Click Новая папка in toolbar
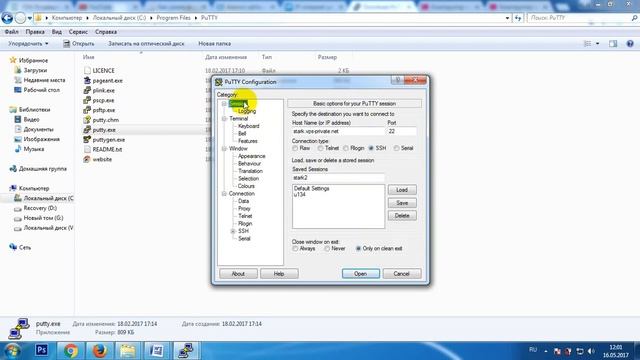The image size is (640, 360). click(215, 44)
